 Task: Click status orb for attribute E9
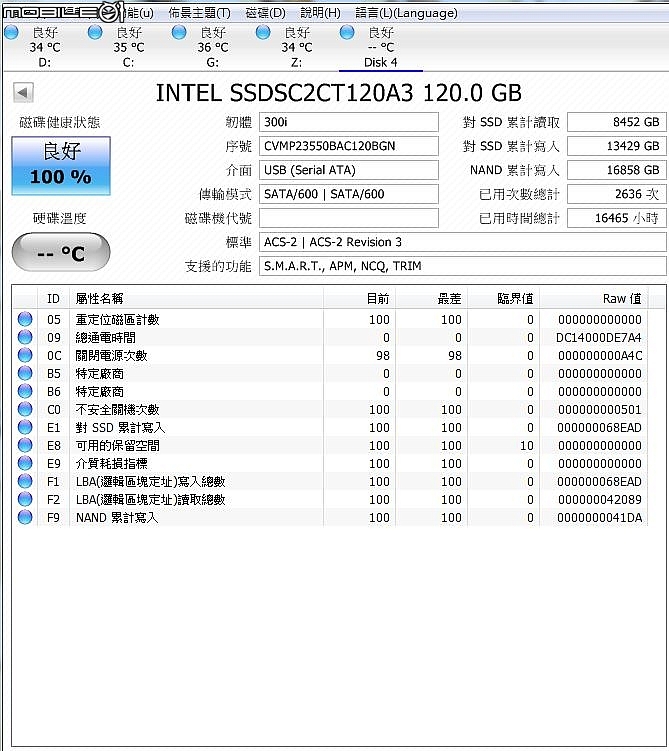(25, 463)
